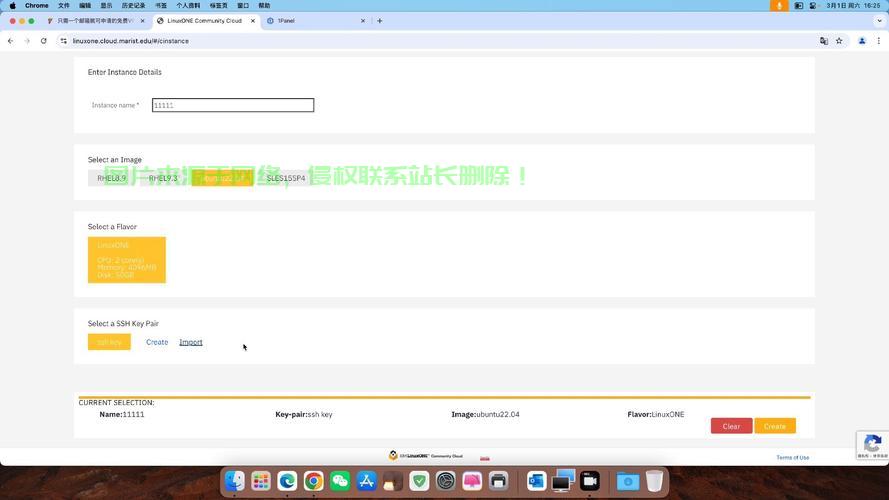Launch Microsoft Edge from the dock

pyautogui.click(x=287, y=481)
